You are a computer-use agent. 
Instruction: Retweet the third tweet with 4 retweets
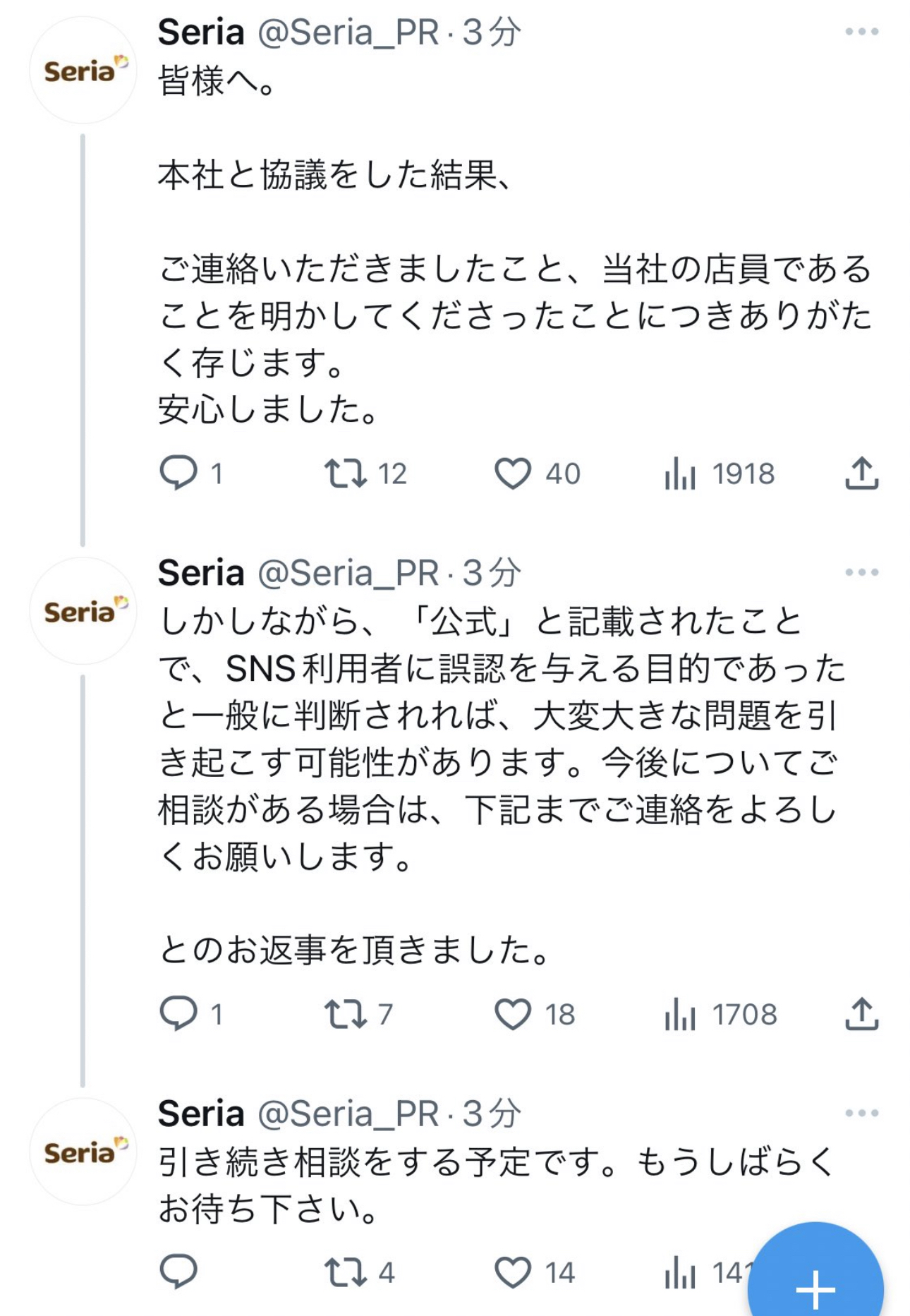tap(346, 1272)
